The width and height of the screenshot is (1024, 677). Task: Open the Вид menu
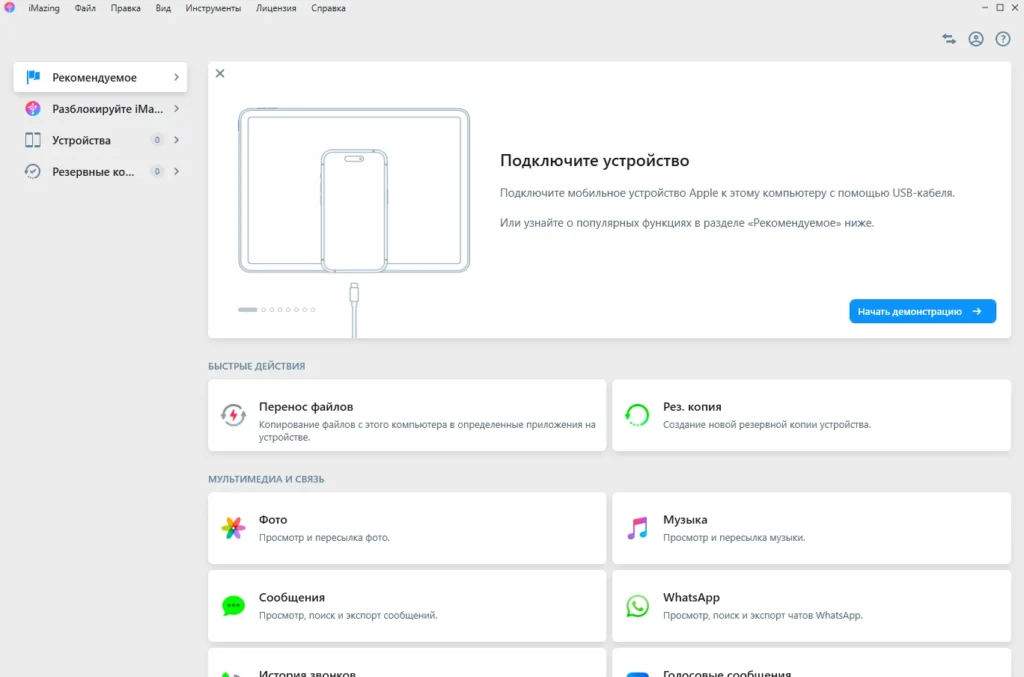point(163,8)
